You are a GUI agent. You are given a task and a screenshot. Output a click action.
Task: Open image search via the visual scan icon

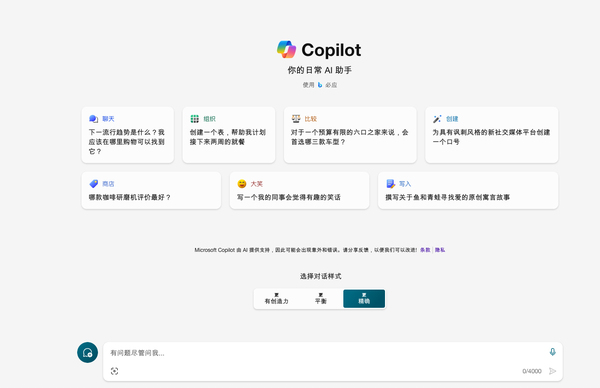click(x=114, y=371)
